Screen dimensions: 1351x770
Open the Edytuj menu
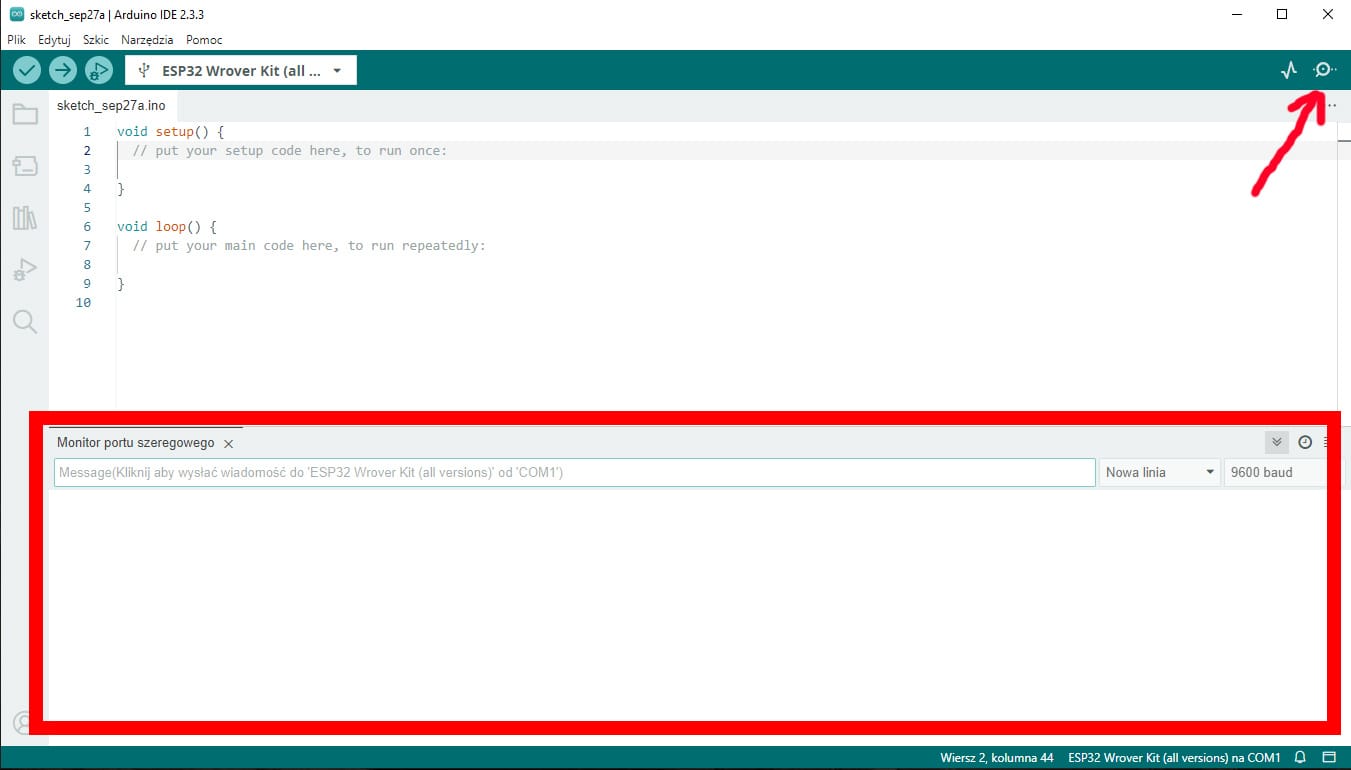pyautogui.click(x=54, y=40)
